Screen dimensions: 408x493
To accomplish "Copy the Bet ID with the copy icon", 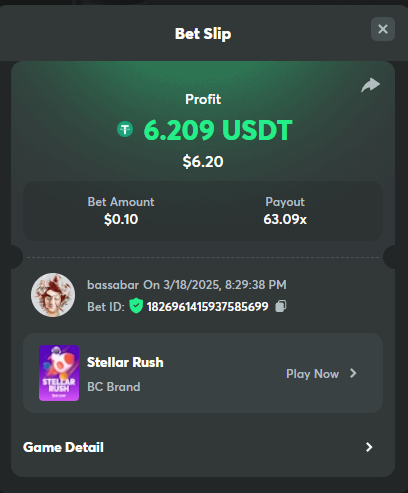I will pos(280,306).
